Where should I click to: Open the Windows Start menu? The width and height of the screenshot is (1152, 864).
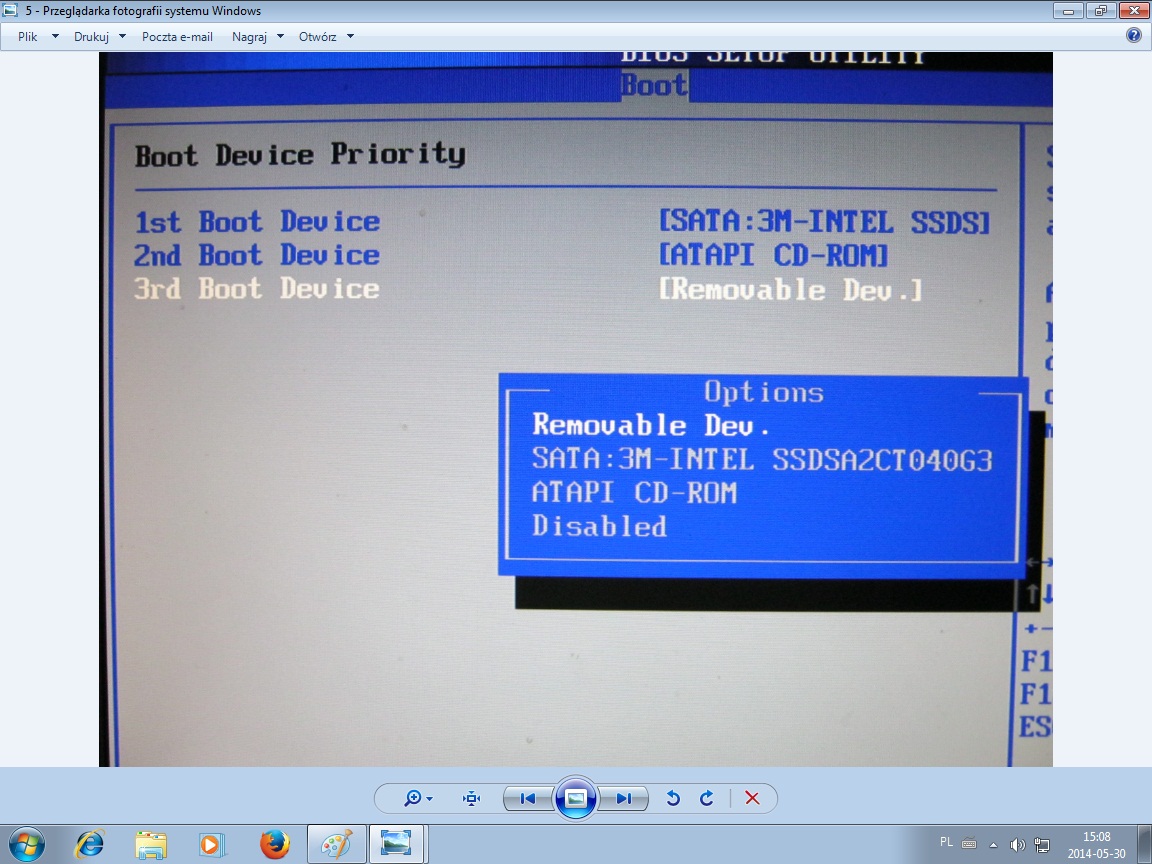coord(27,844)
